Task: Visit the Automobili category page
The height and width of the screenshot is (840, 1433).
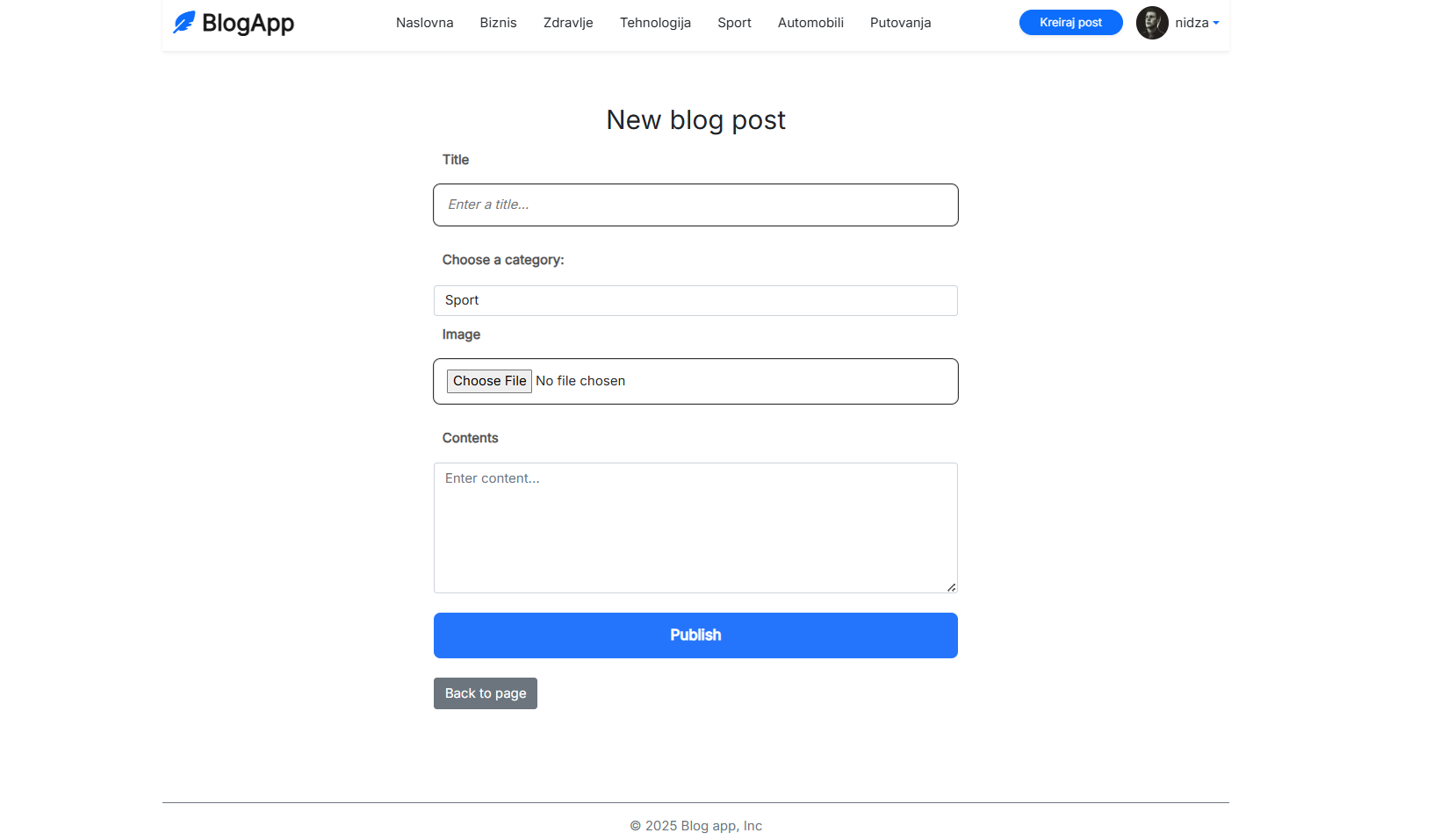Action: tap(810, 23)
